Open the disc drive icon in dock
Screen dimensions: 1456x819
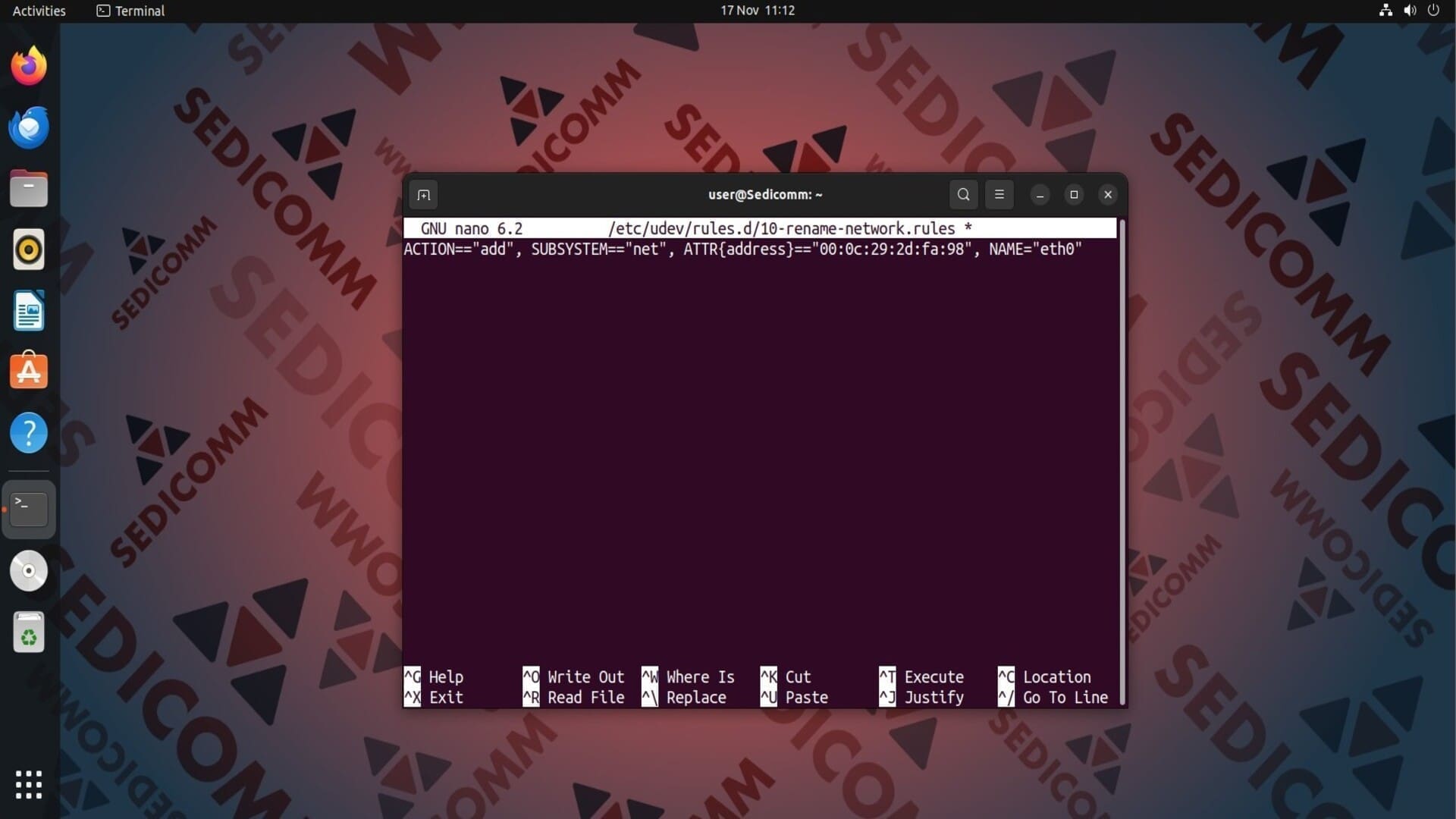click(29, 571)
